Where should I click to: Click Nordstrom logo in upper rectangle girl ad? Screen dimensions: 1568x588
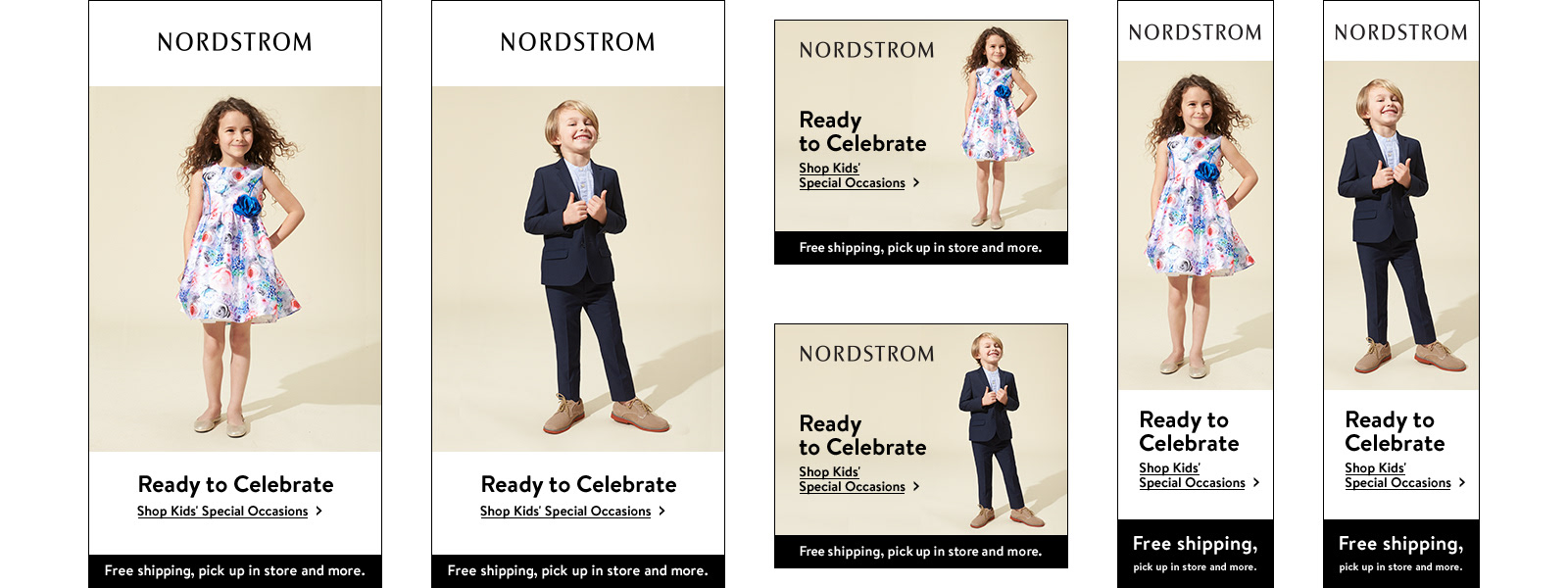tap(866, 50)
